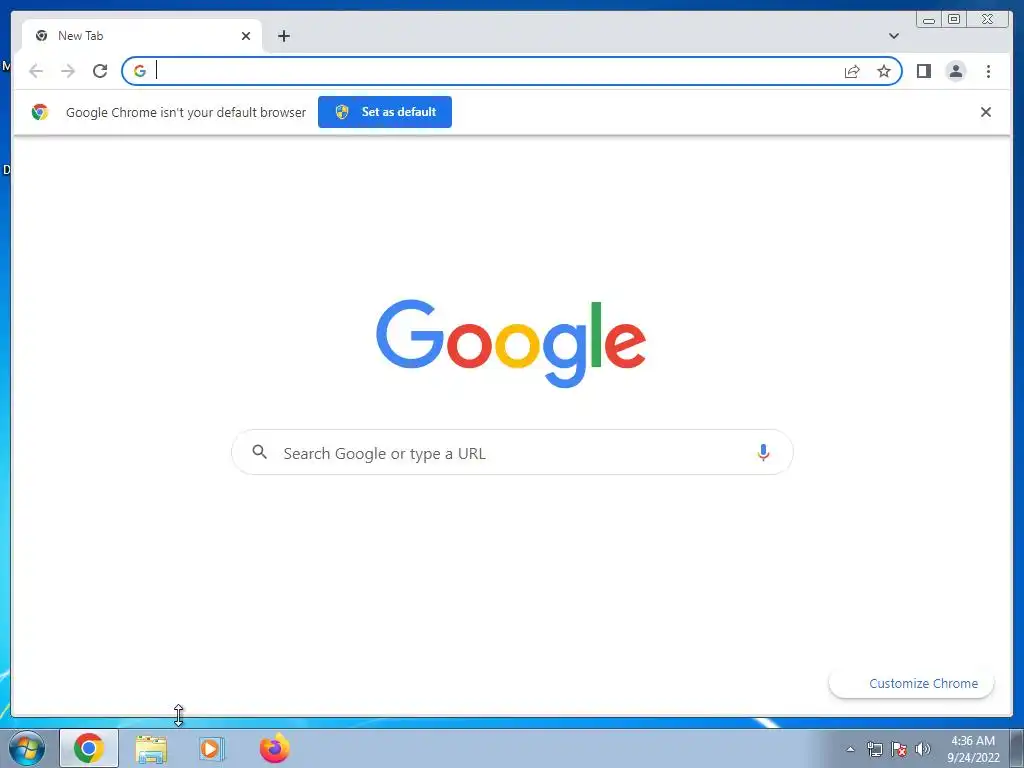
Task: Close the New Tab tab
Action: click(x=246, y=36)
